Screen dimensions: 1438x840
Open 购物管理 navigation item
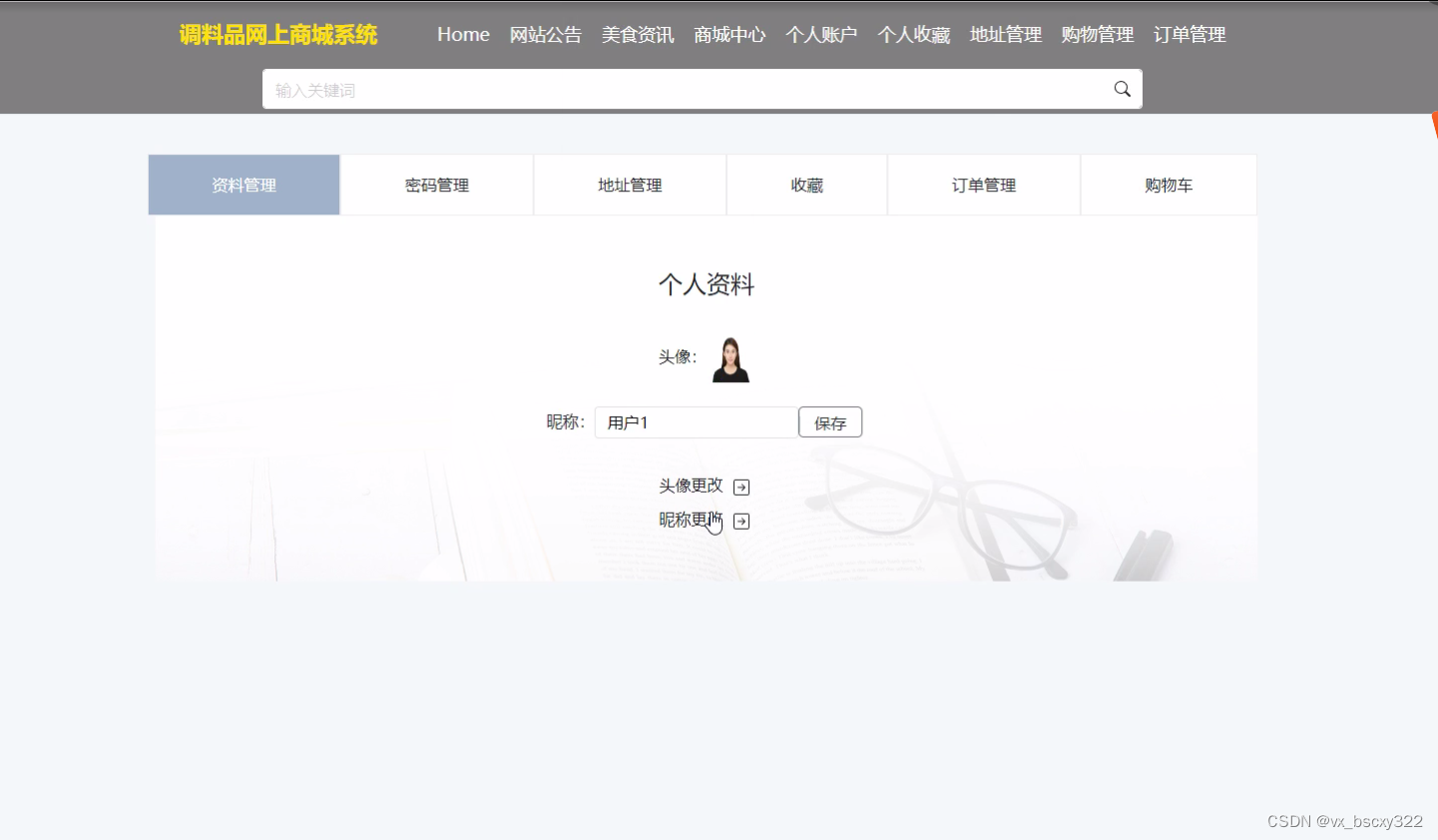pyautogui.click(x=1098, y=34)
